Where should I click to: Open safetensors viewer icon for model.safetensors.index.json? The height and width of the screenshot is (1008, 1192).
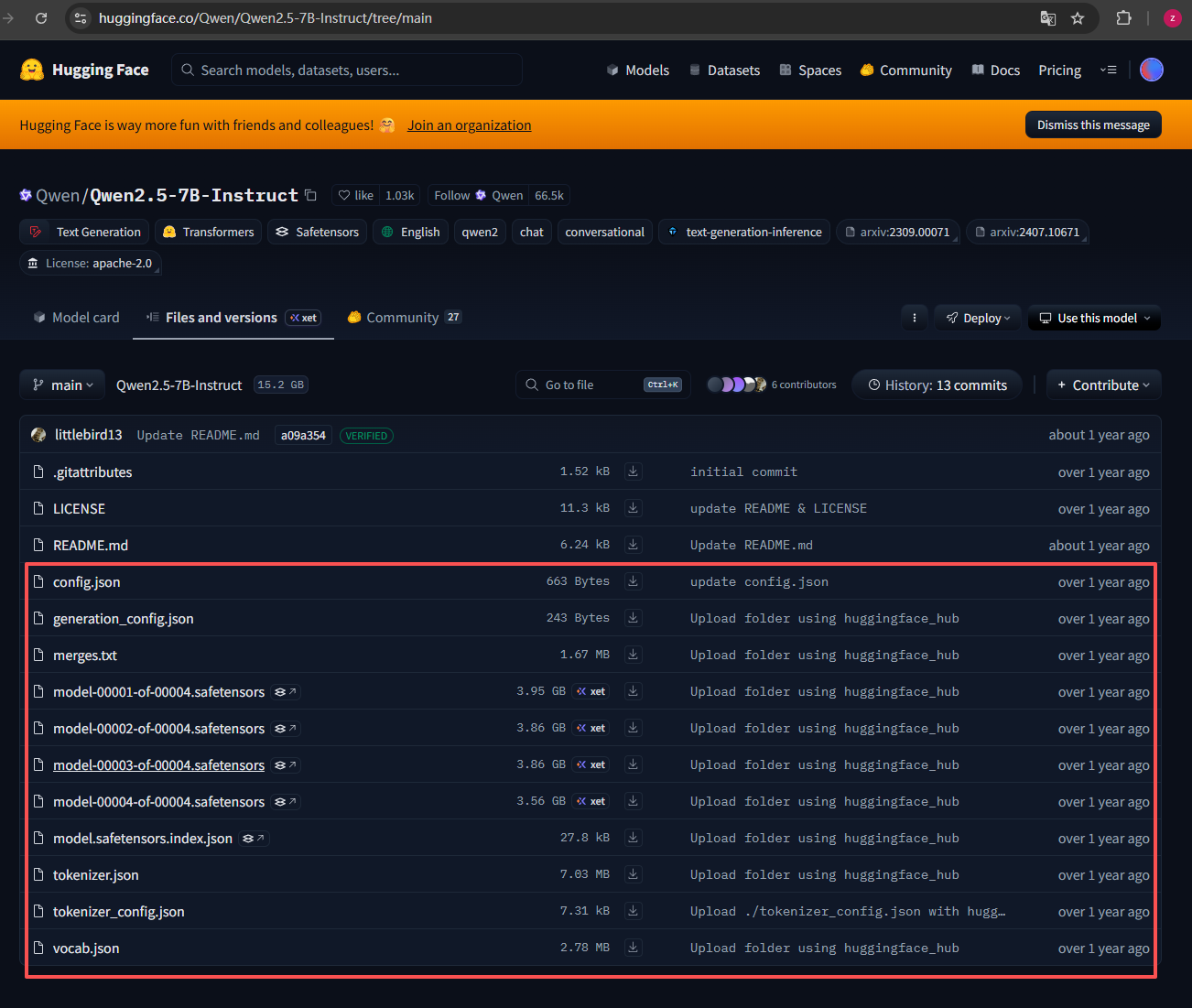[254, 839]
